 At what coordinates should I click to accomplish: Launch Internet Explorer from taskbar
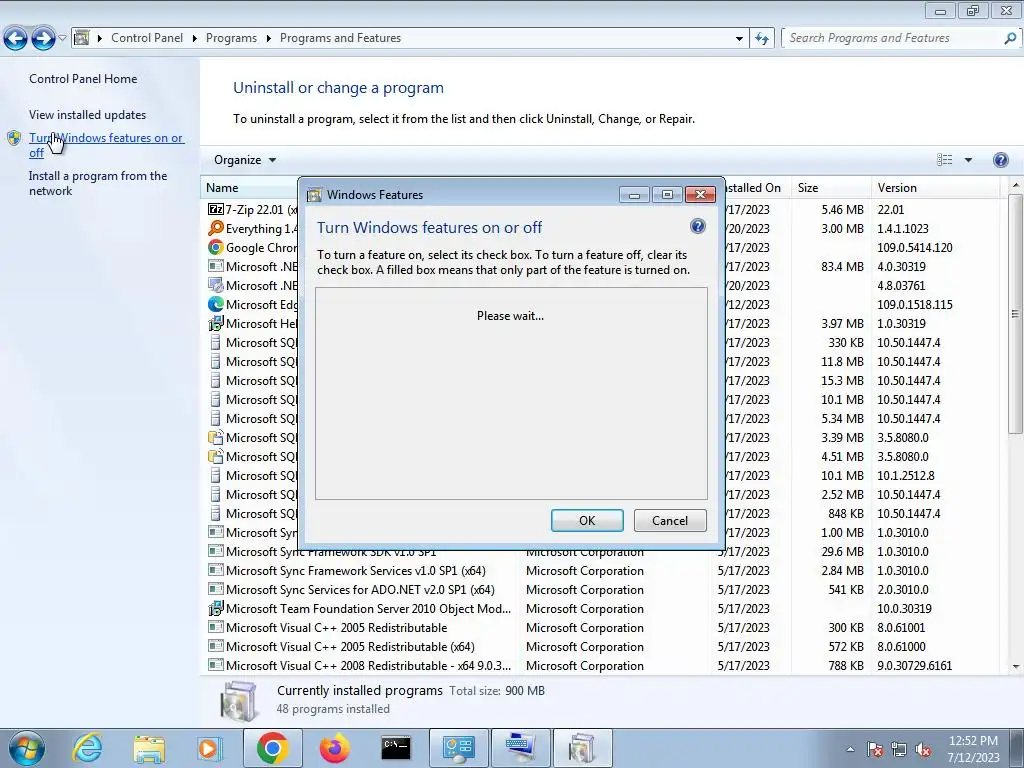pos(87,748)
